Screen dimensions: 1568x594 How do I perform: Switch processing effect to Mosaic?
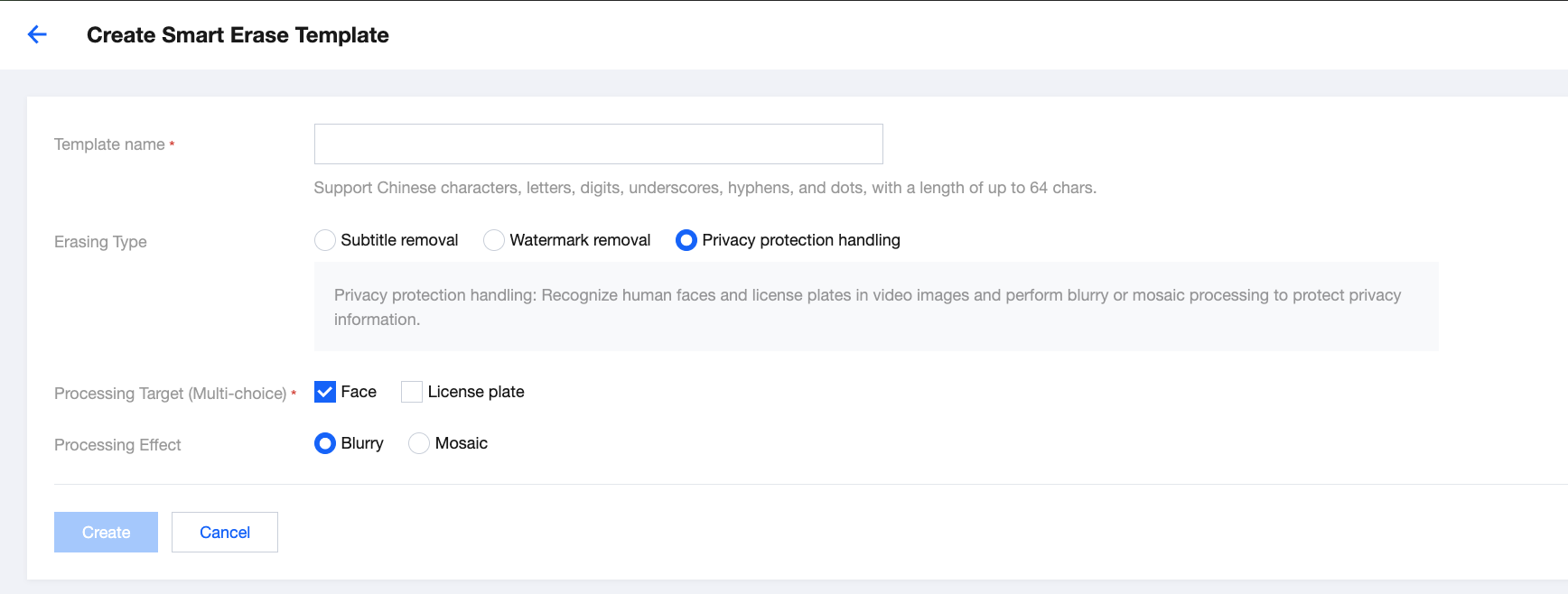coord(419,443)
